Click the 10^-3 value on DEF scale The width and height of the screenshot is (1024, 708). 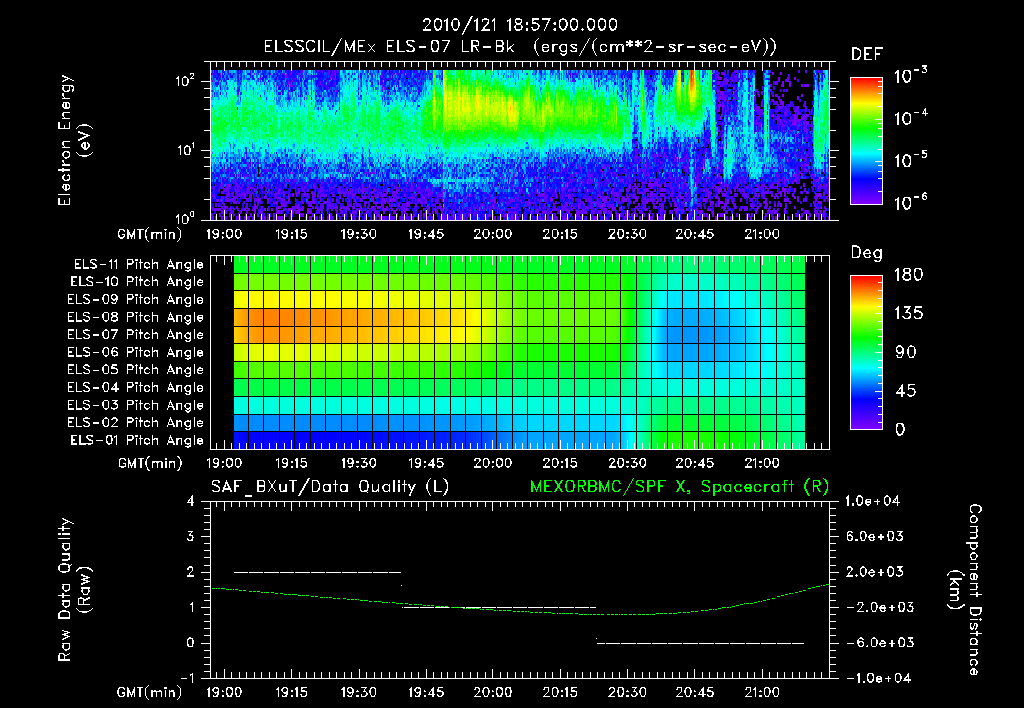(910, 76)
